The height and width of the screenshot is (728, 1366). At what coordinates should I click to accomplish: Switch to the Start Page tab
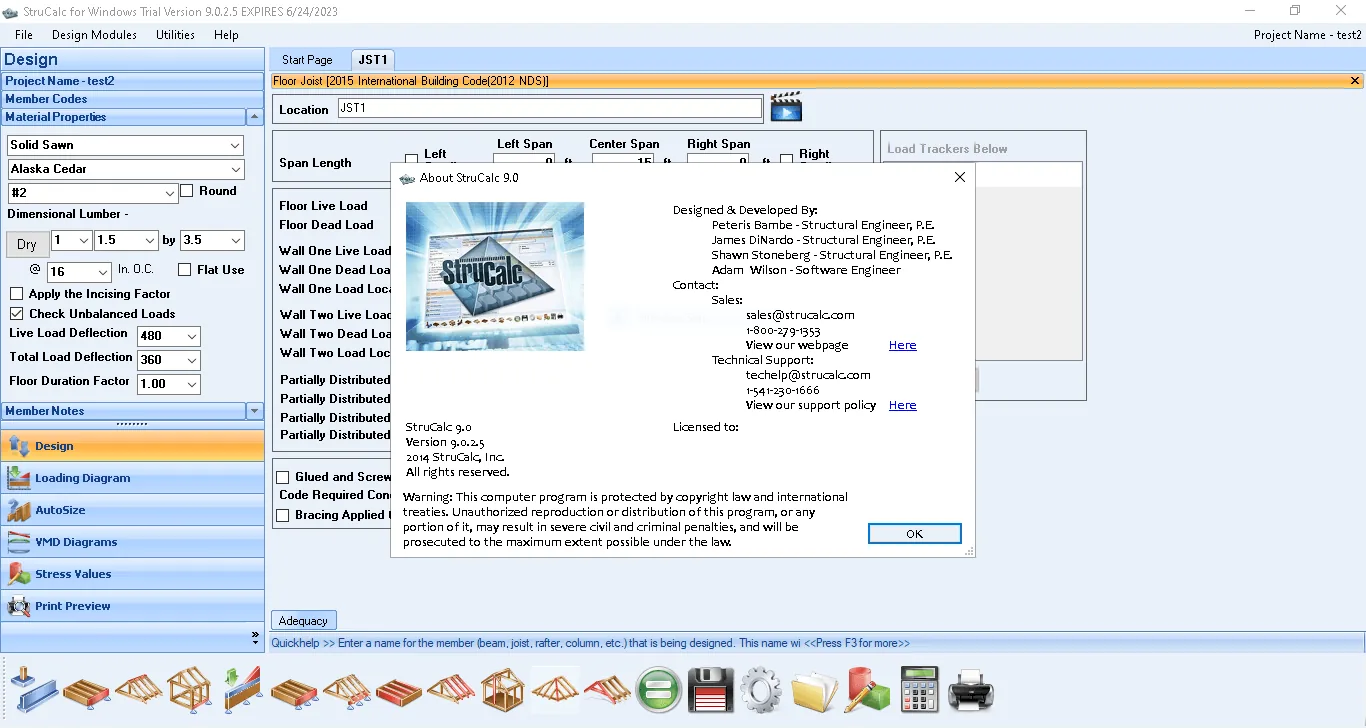(307, 60)
